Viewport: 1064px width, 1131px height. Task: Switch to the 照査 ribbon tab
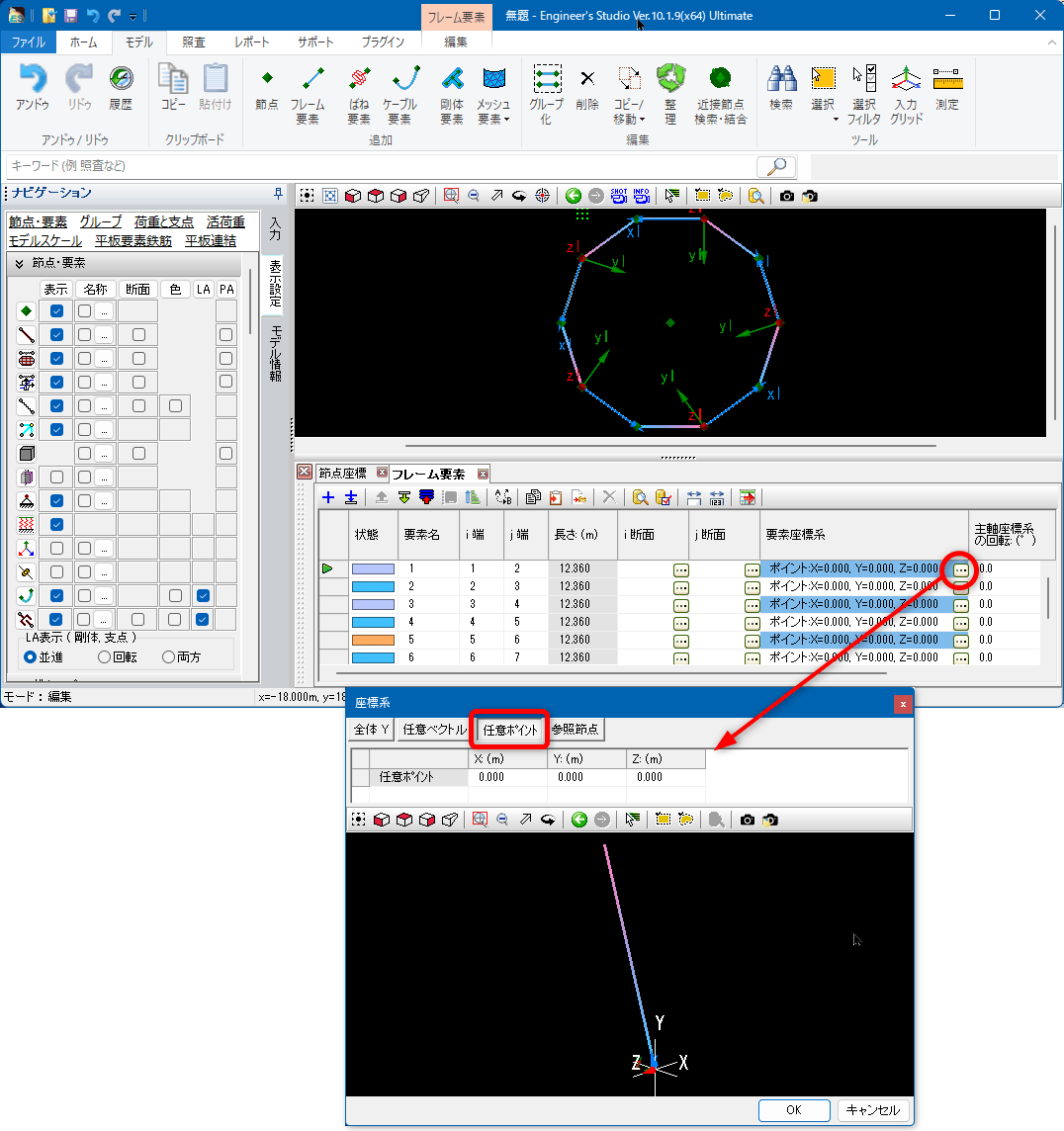click(x=194, y=43)
